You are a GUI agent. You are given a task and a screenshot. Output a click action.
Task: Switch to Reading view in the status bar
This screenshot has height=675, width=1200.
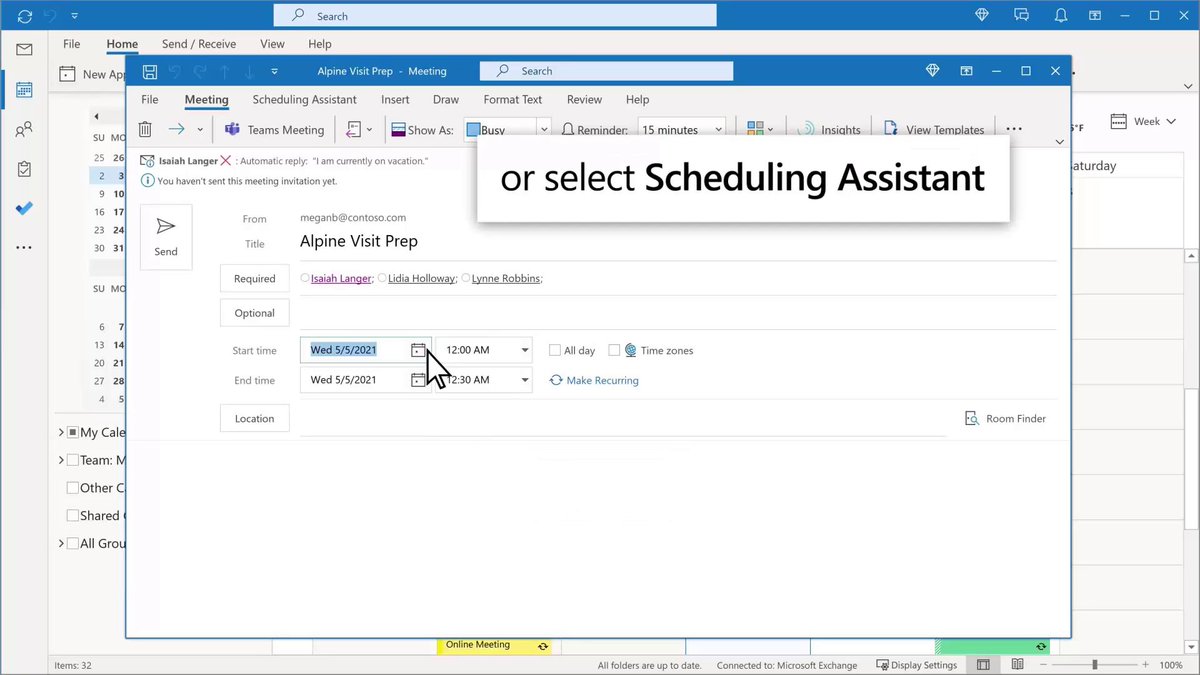coord(1017,665)
